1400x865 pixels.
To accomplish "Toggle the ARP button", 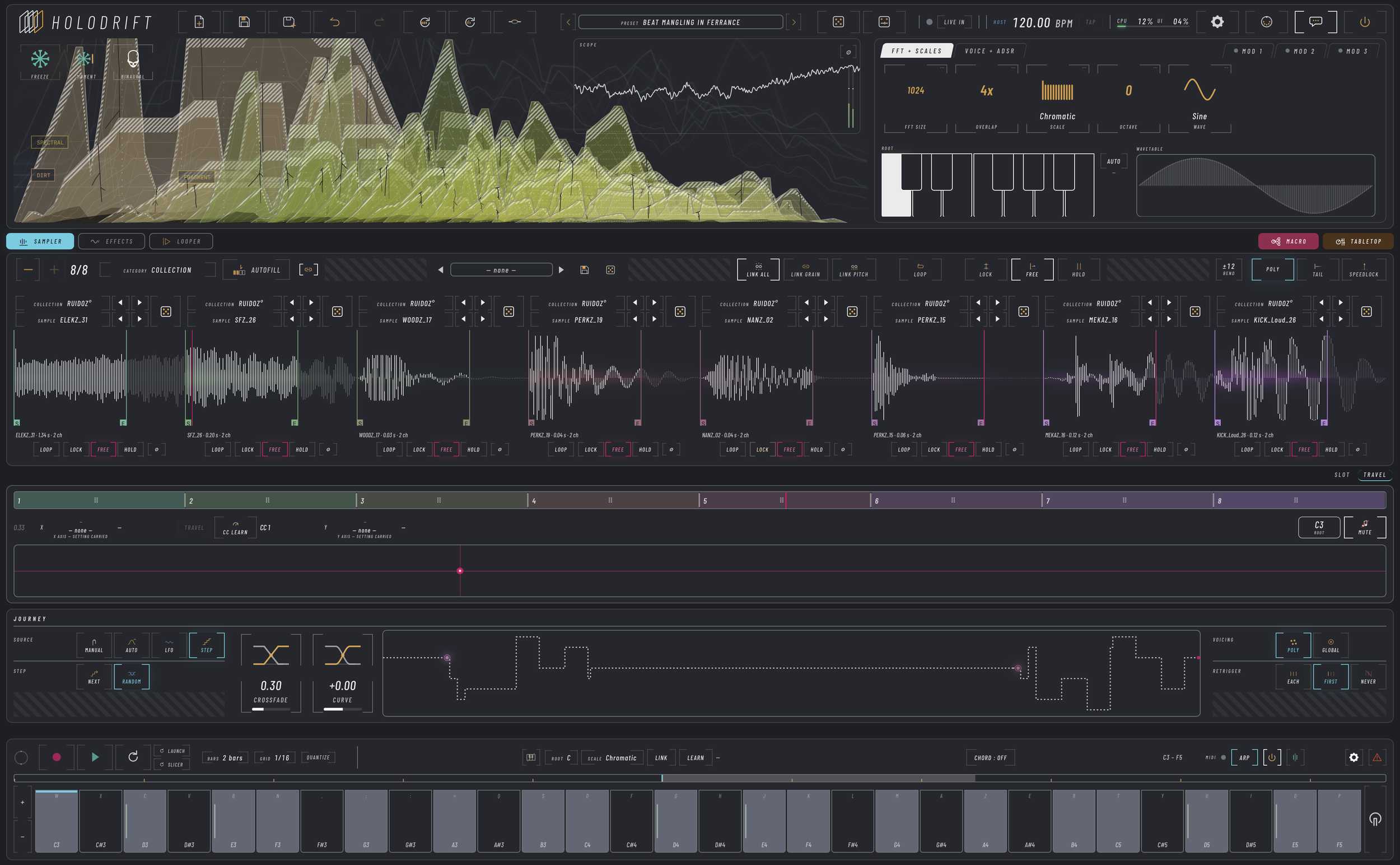I will click(1244, 757).
